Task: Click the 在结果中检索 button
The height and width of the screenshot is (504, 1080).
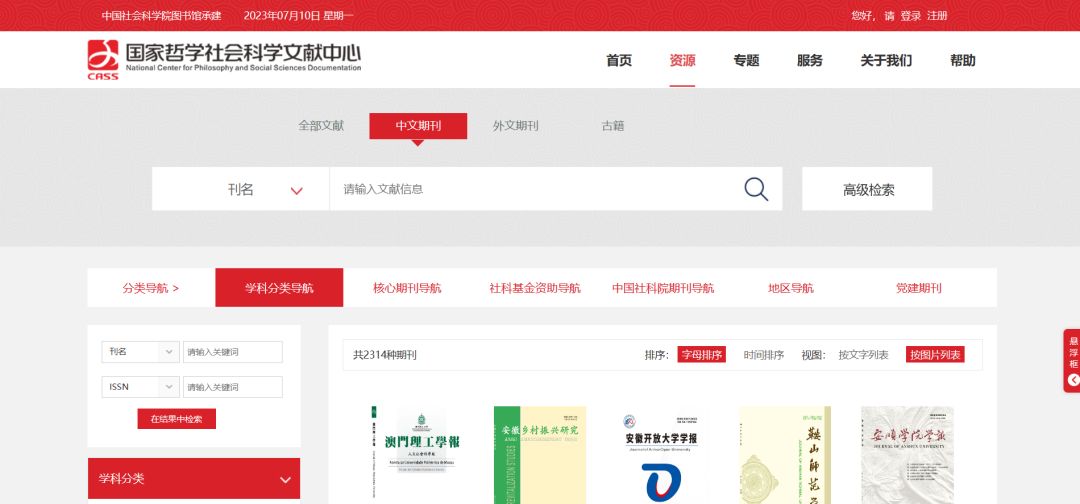Action: (x=176, y=419)
